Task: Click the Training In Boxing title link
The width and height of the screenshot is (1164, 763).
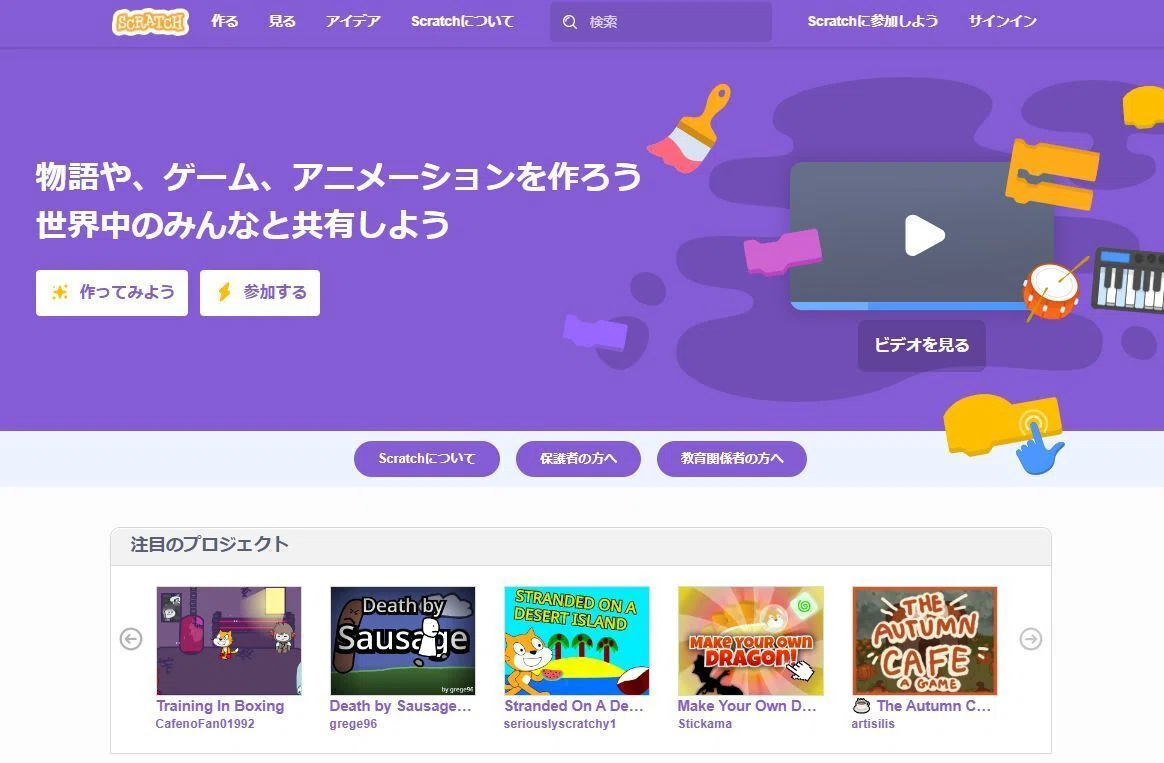Action: (220, 706)
